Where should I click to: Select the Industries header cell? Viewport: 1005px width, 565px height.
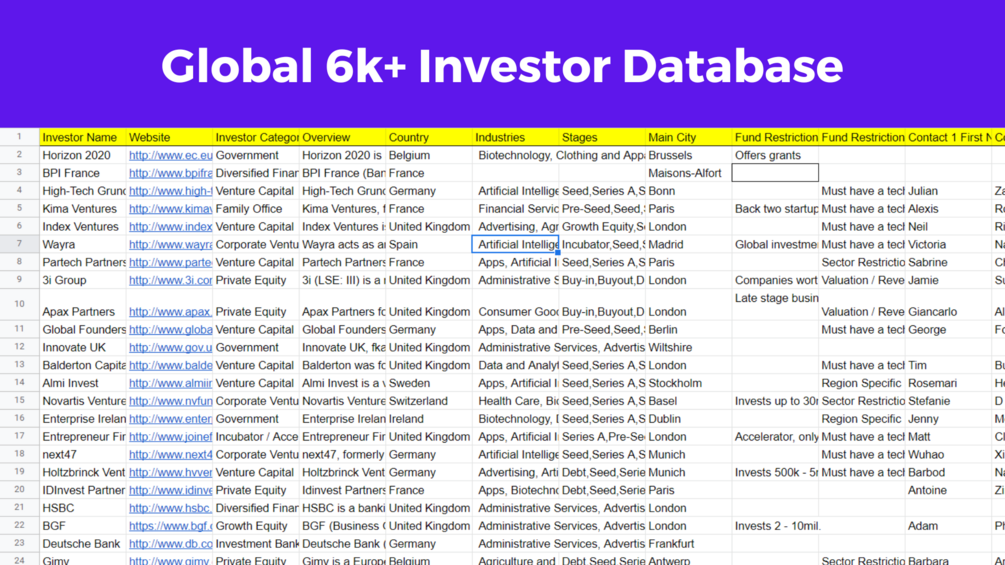pos(515,137)
